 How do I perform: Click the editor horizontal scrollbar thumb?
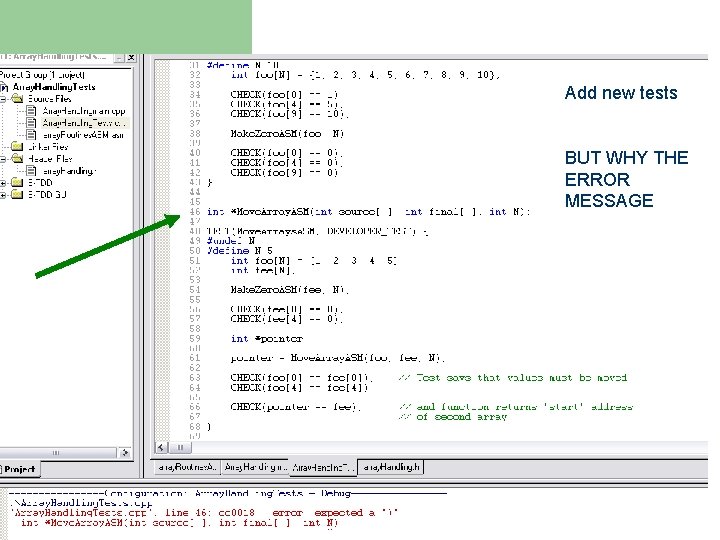(x=180, y=447)
